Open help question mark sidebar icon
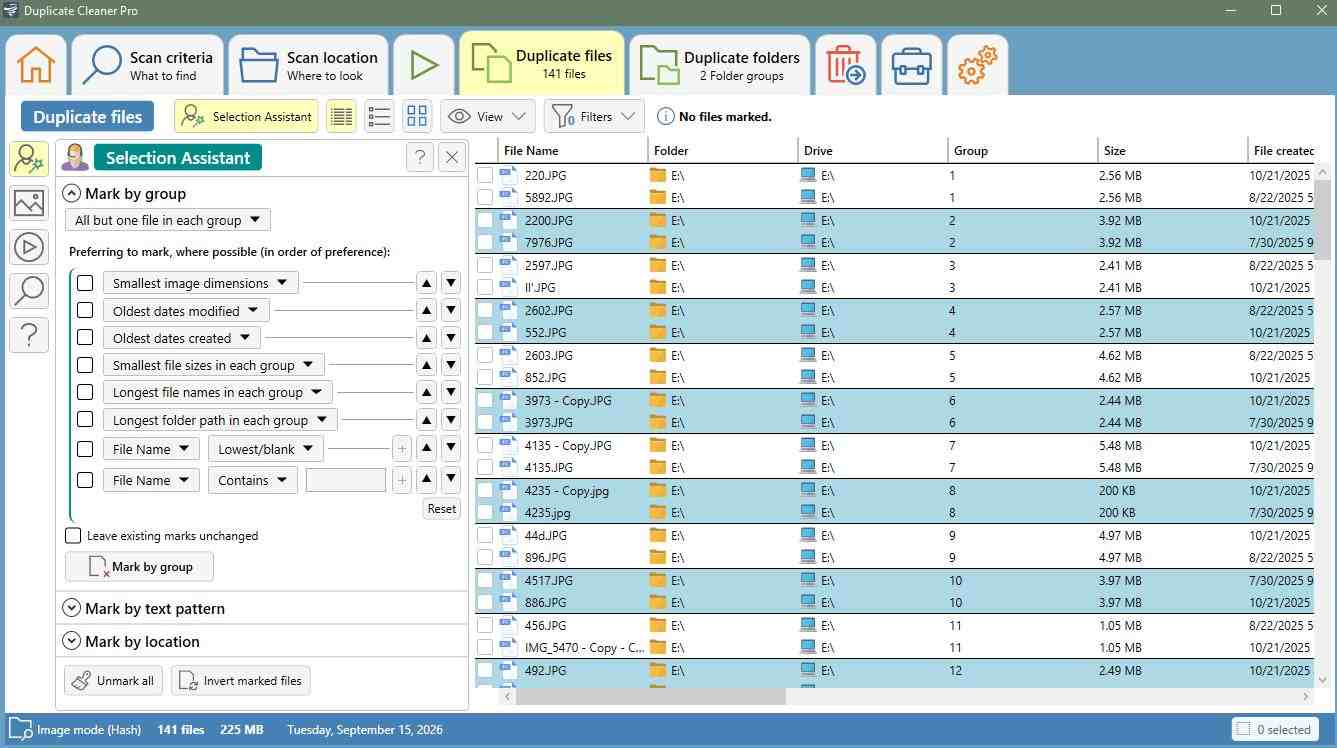 point(29,335)
